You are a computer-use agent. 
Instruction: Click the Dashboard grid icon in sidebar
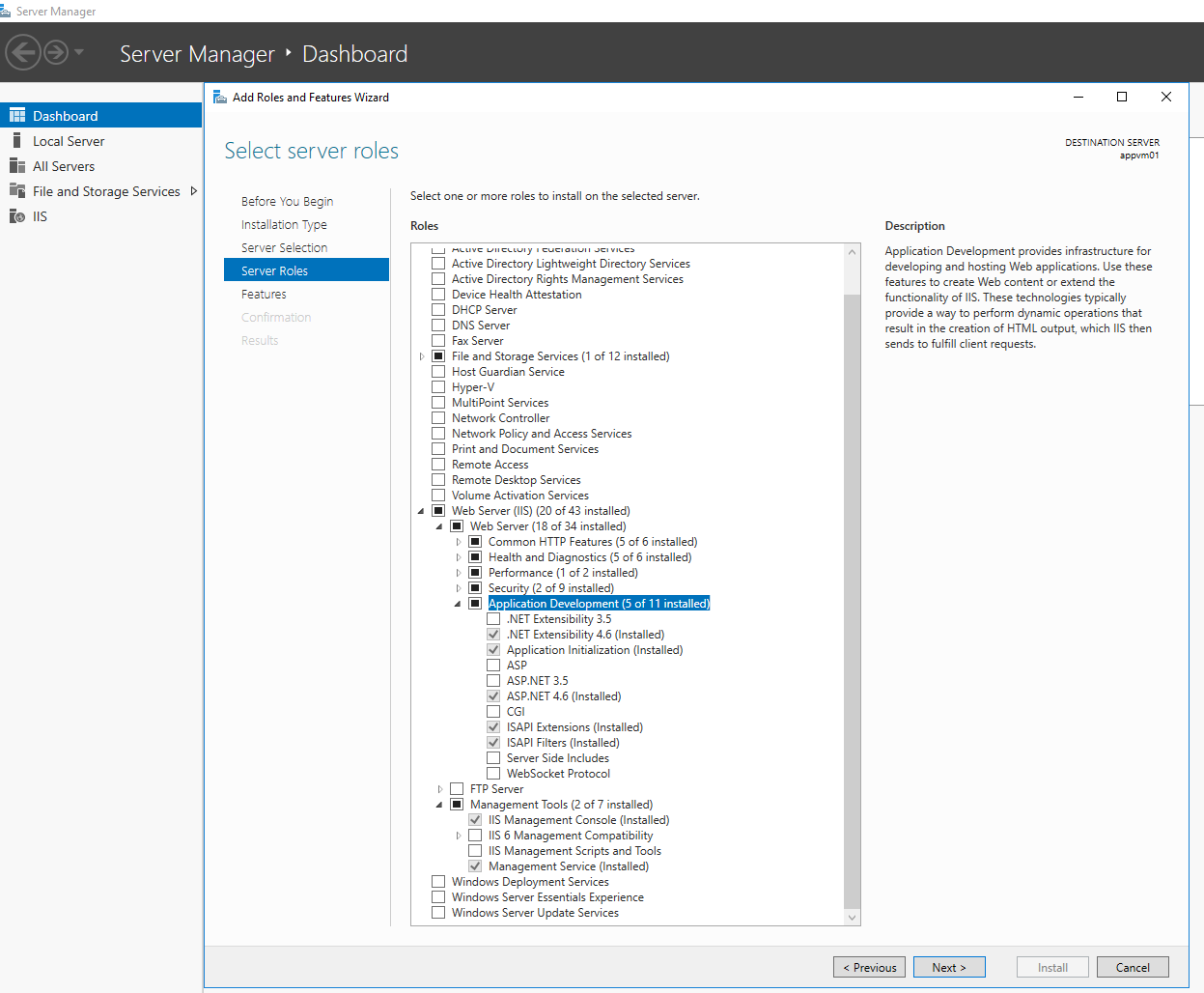point(17,115)
